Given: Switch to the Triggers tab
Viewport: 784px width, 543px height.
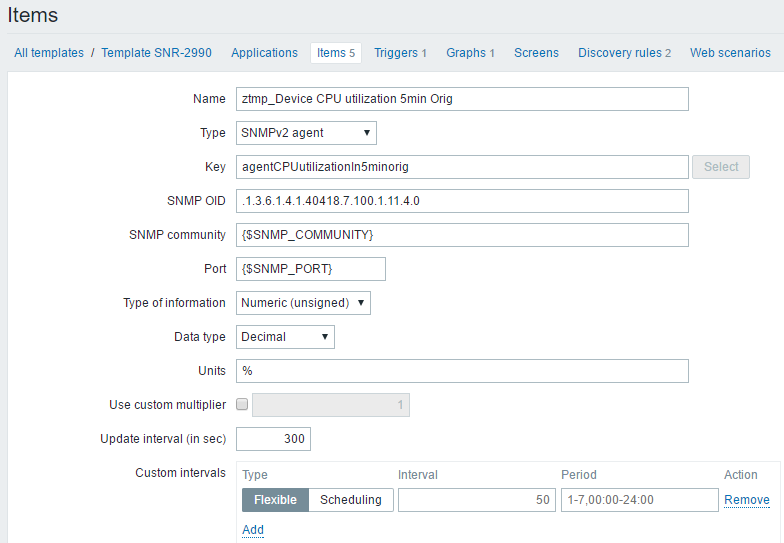Looking at the screenshot, I should (x=400, y=53).
